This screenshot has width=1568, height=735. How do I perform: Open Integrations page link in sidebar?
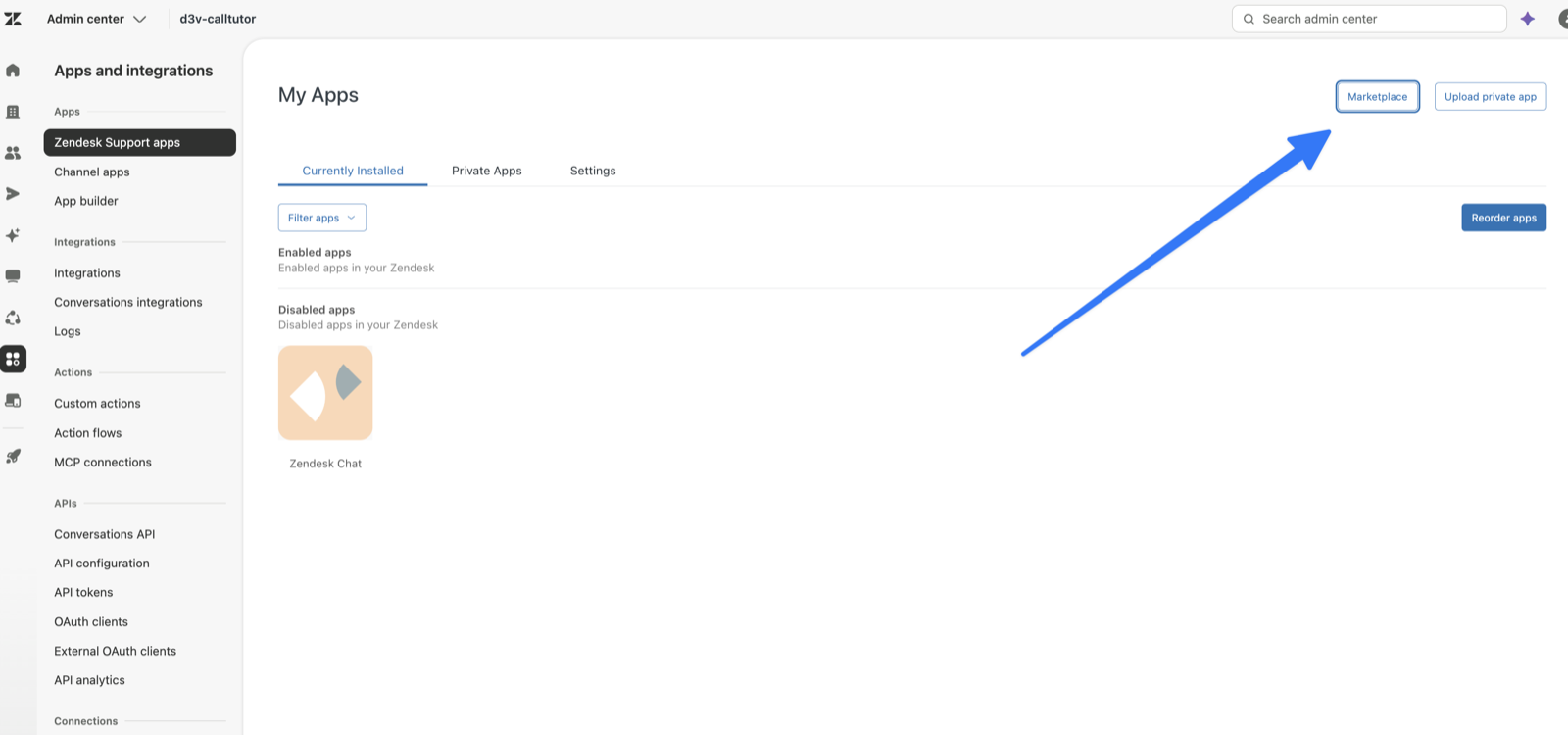click(87, 273)
